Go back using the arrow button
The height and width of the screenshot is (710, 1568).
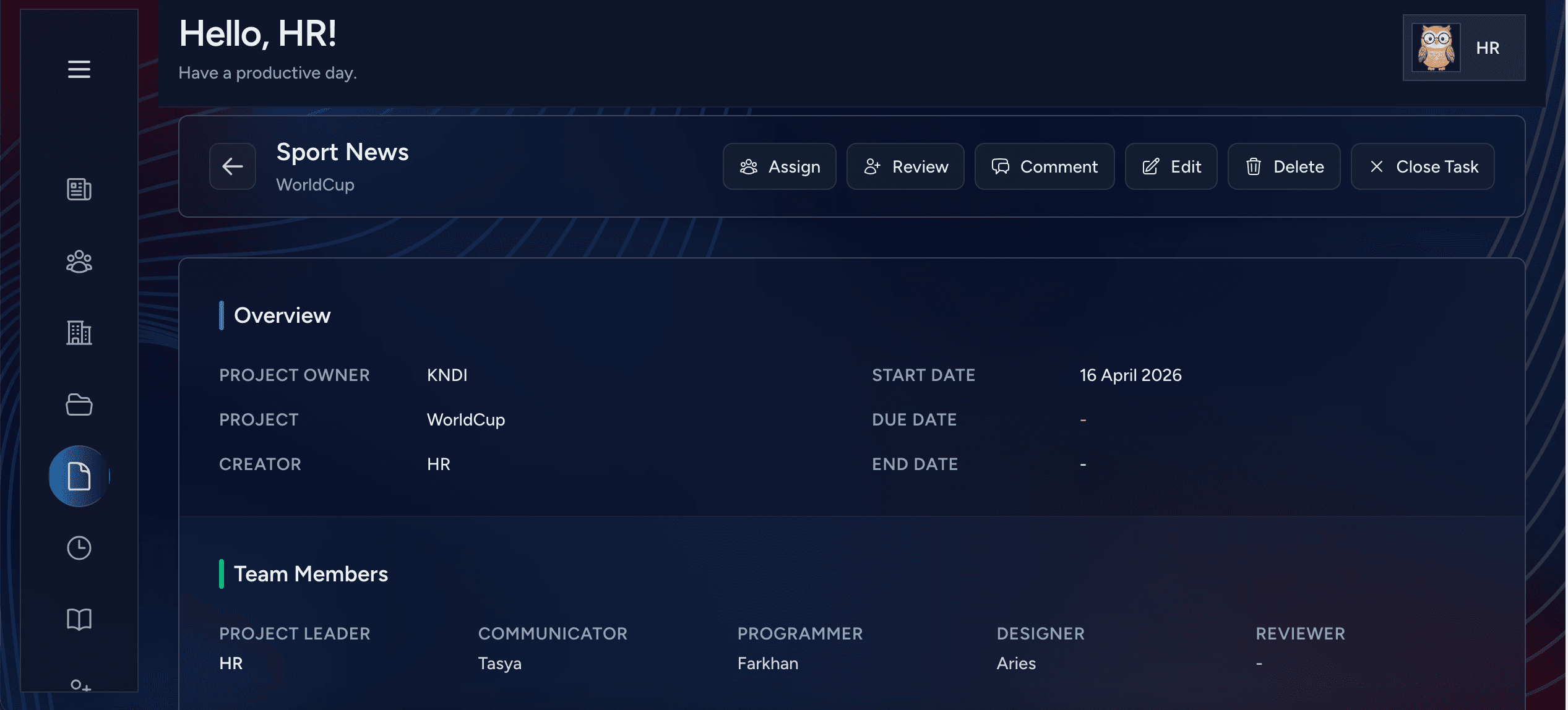pos(233,166)
